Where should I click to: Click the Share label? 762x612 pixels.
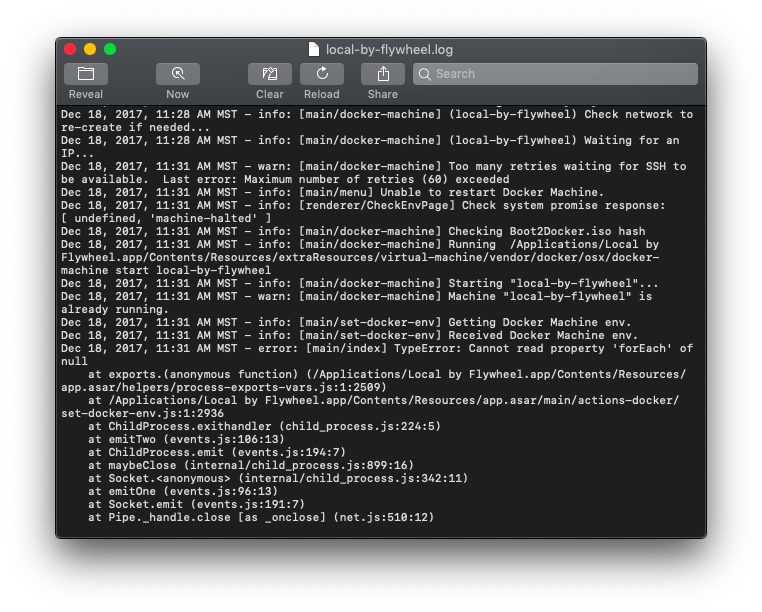(x=383, y=94)
